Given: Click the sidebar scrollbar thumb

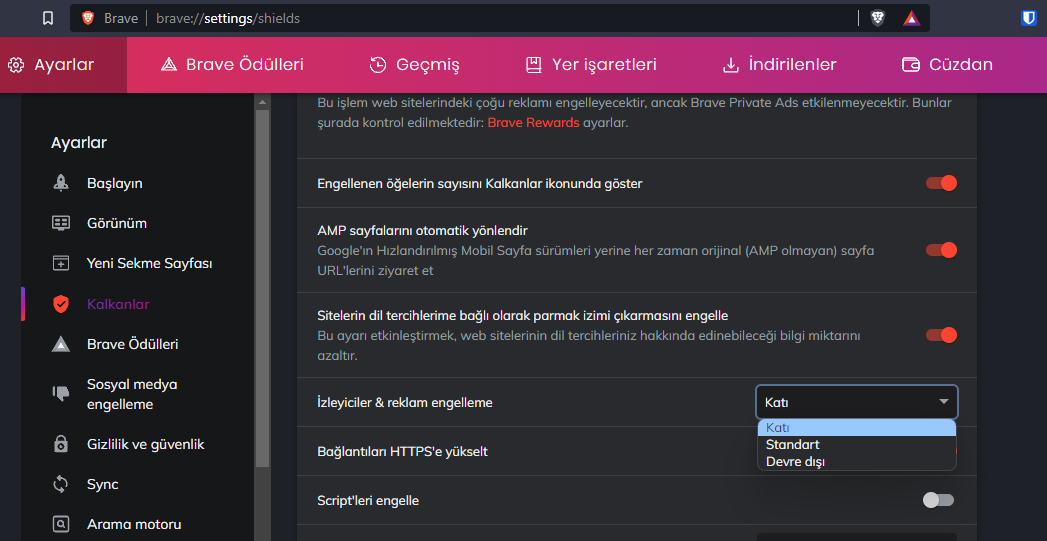Looking at the screenshot, I should 262,287.
